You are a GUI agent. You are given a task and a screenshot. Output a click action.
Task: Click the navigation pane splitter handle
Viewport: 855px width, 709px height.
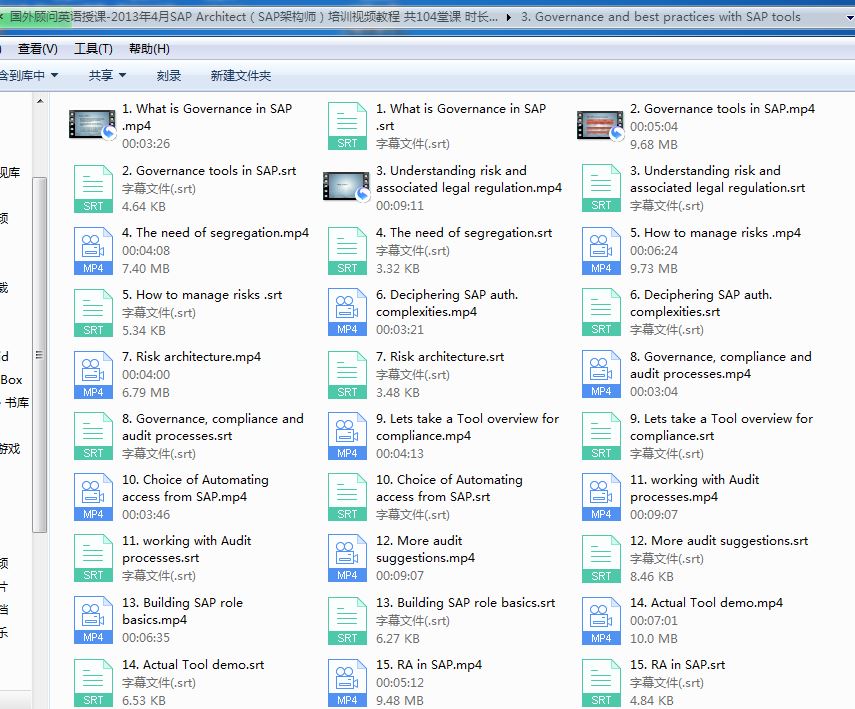(49, 401)
